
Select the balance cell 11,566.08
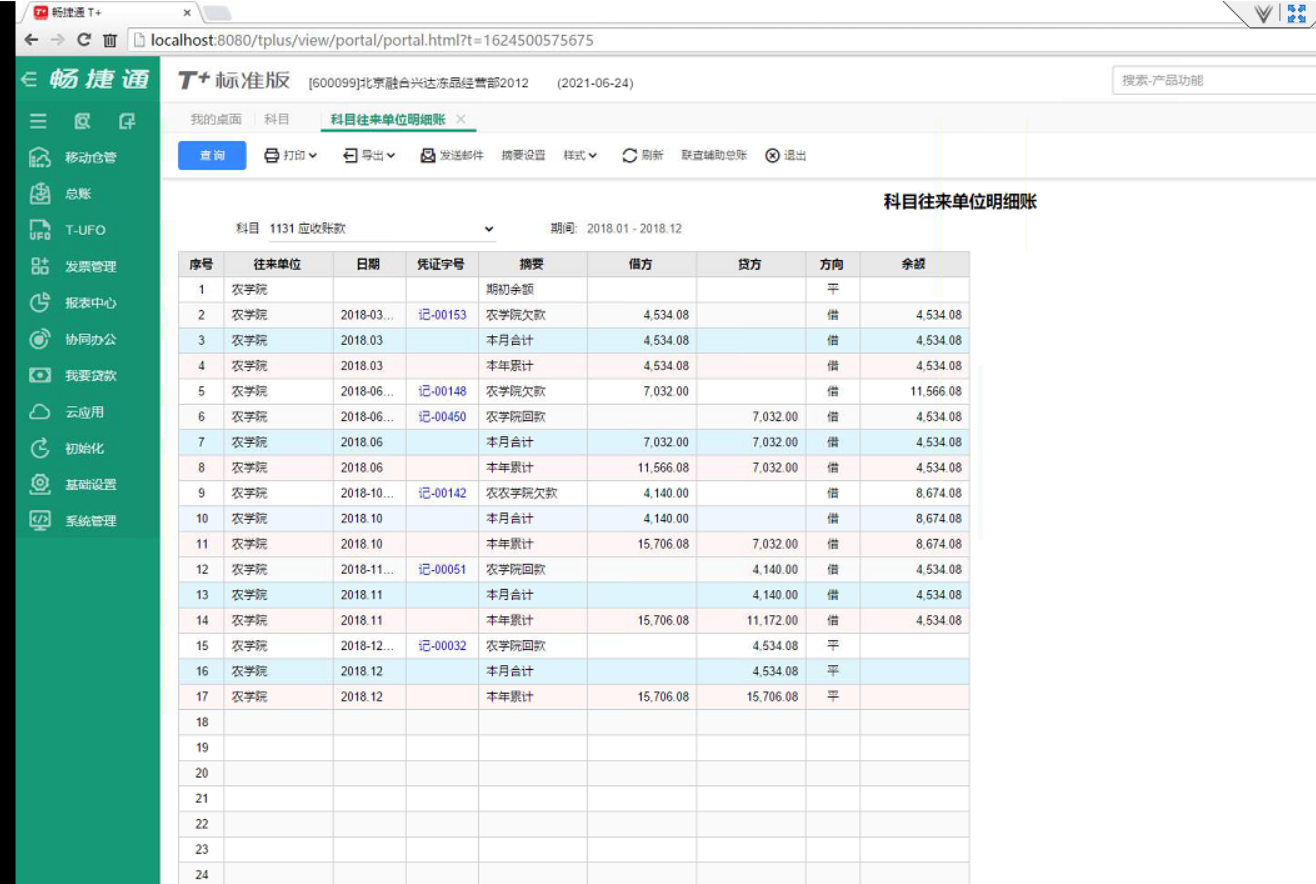click(914, 391)
